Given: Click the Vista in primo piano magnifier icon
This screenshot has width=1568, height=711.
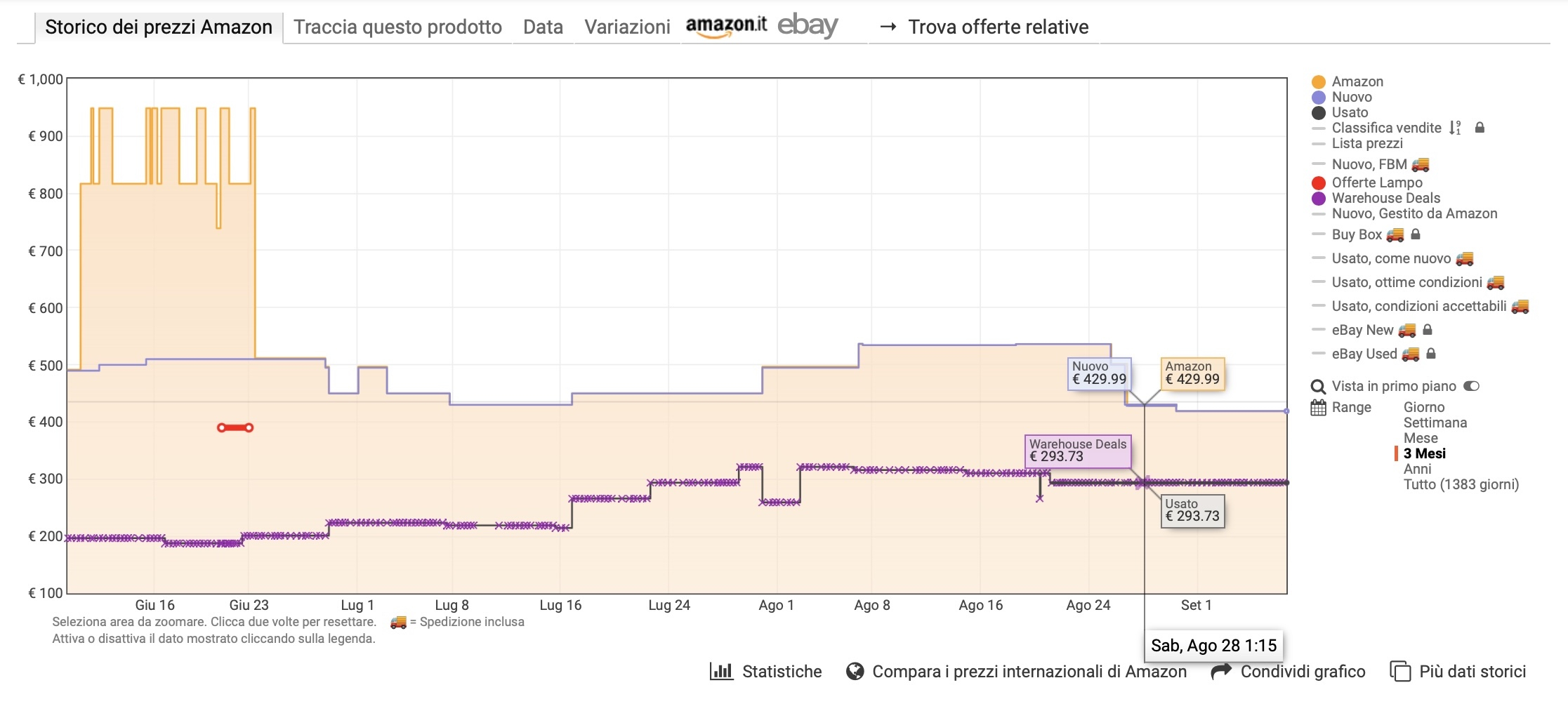Looking at the screenshot, I should (1318, 387).
